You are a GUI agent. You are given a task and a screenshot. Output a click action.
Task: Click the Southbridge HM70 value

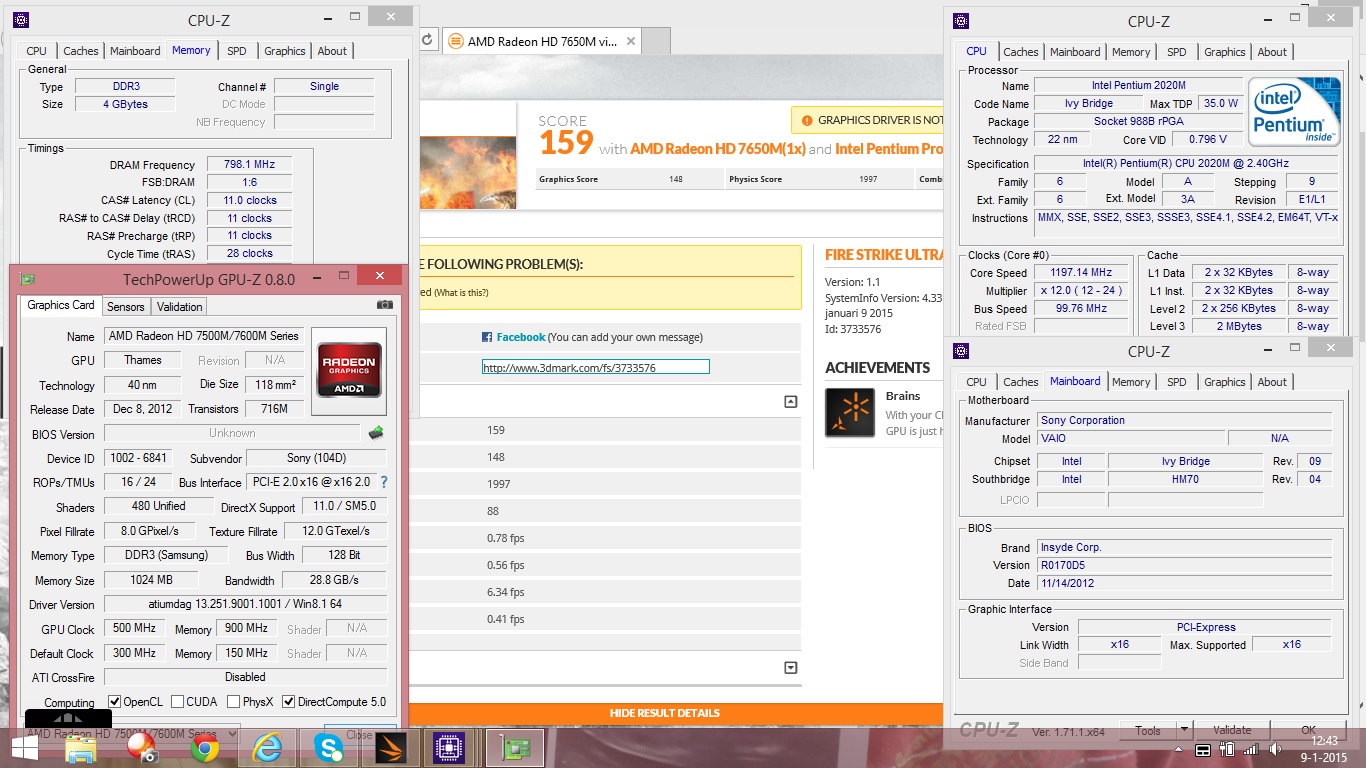point(1185,479)
